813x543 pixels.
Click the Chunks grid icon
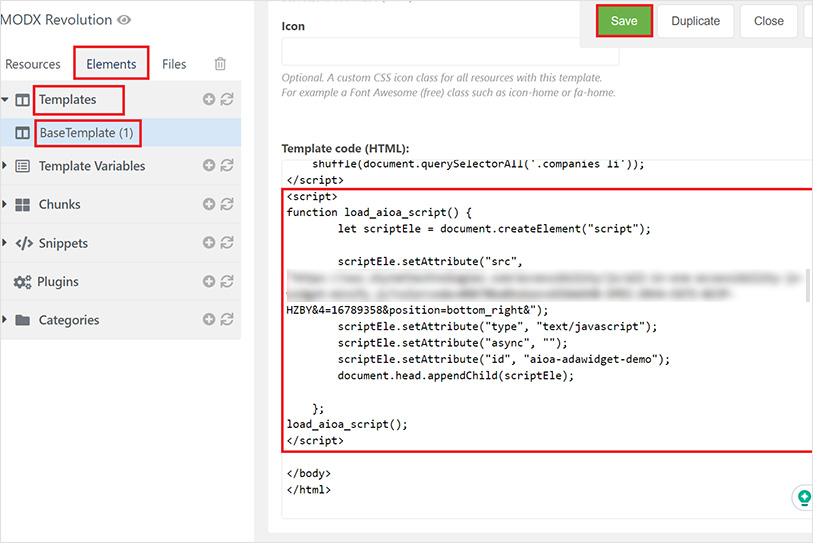22,204
